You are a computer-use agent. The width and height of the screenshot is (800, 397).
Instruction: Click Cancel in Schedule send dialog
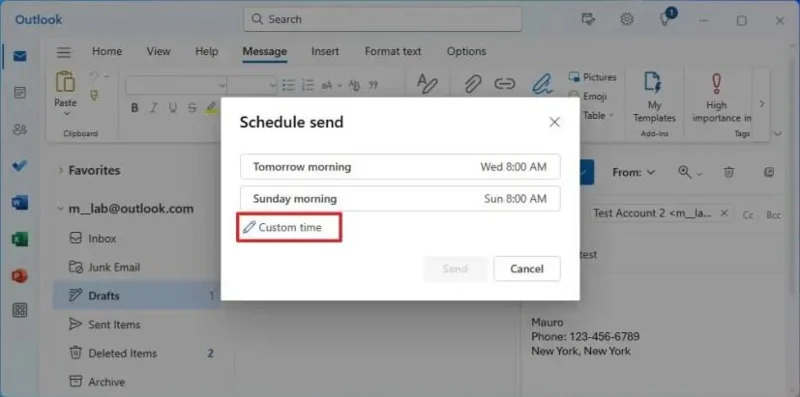(x=527, y=269)
